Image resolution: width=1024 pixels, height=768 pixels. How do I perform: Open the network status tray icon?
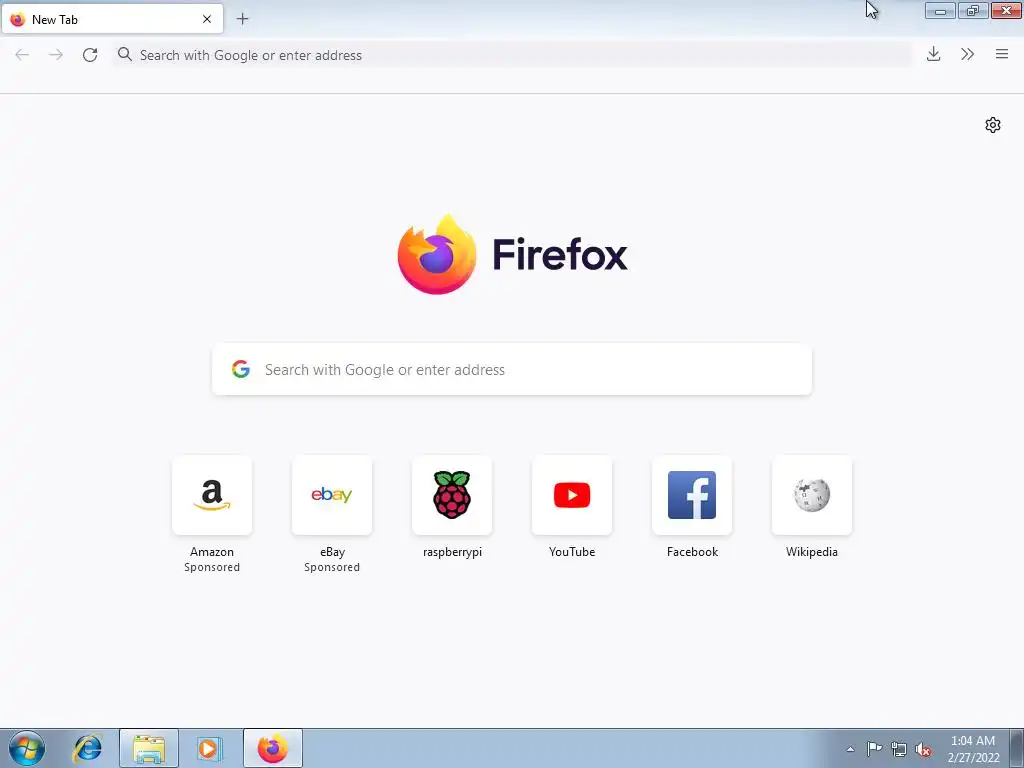(x=899, y=749)
